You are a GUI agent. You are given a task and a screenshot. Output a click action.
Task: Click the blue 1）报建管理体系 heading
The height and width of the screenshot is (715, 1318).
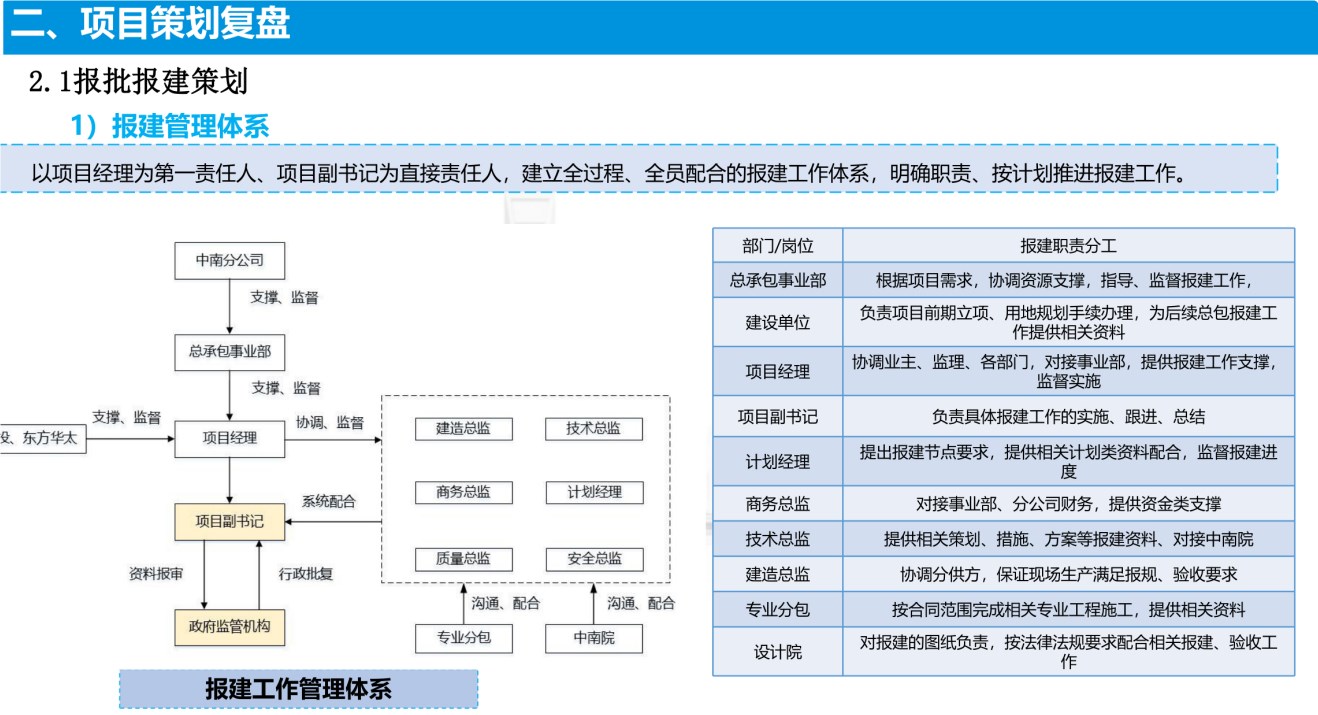(169, 126)
